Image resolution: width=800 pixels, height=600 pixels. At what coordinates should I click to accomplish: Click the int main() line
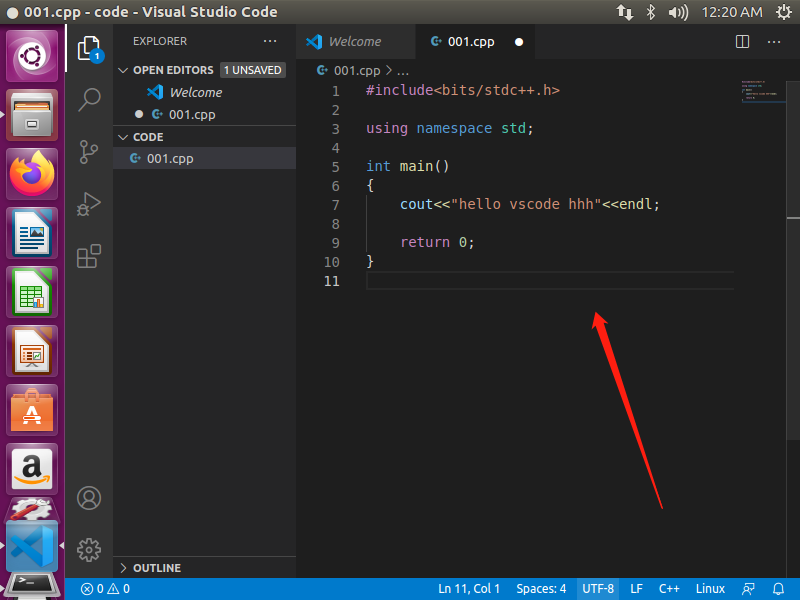(408, 166)
